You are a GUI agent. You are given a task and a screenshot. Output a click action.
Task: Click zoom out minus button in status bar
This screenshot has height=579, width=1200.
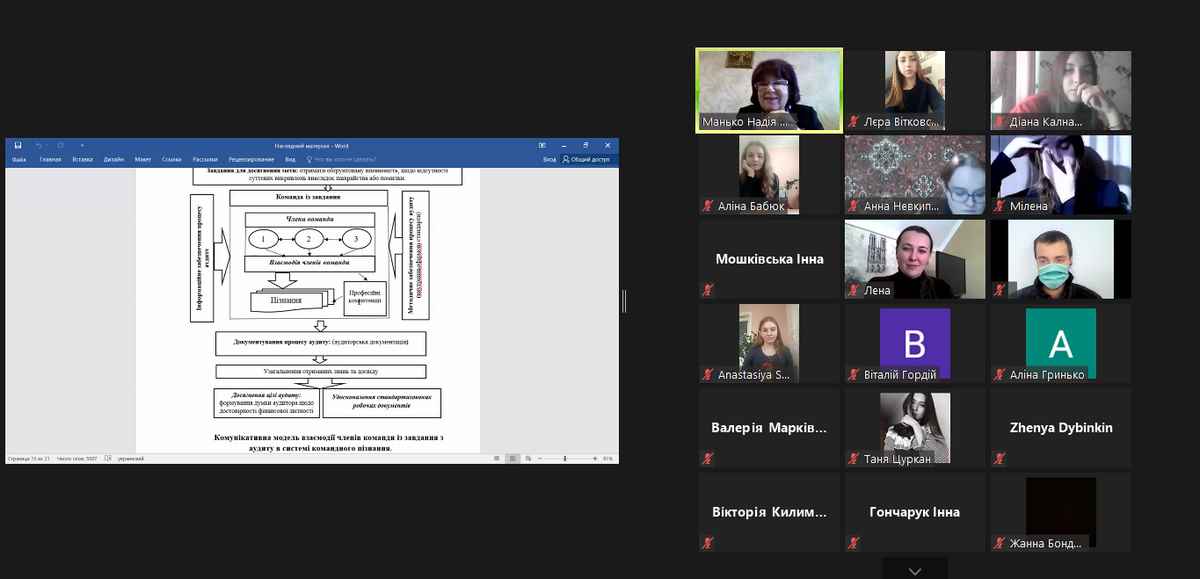tap(540, 458)
